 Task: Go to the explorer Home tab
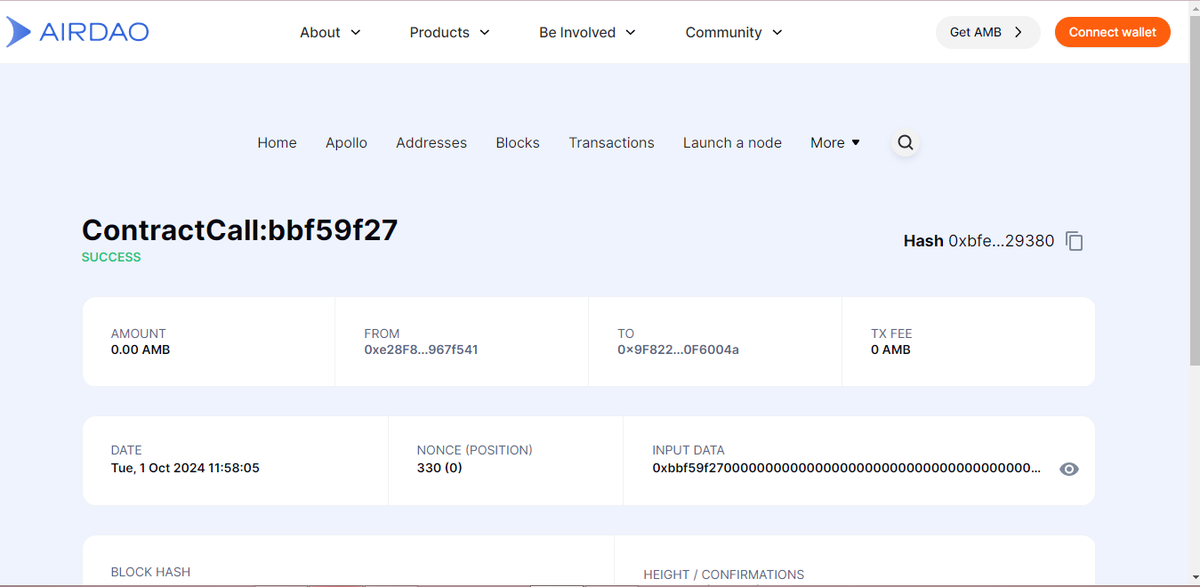tap(277, 143)
